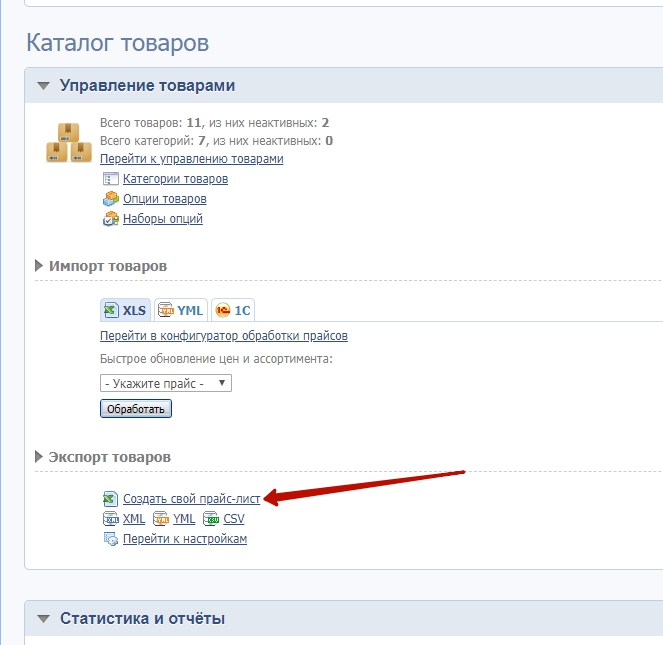Screen dimensions: 663x645
Task: Switch to the 1C import tab
Action: point(232,310)
